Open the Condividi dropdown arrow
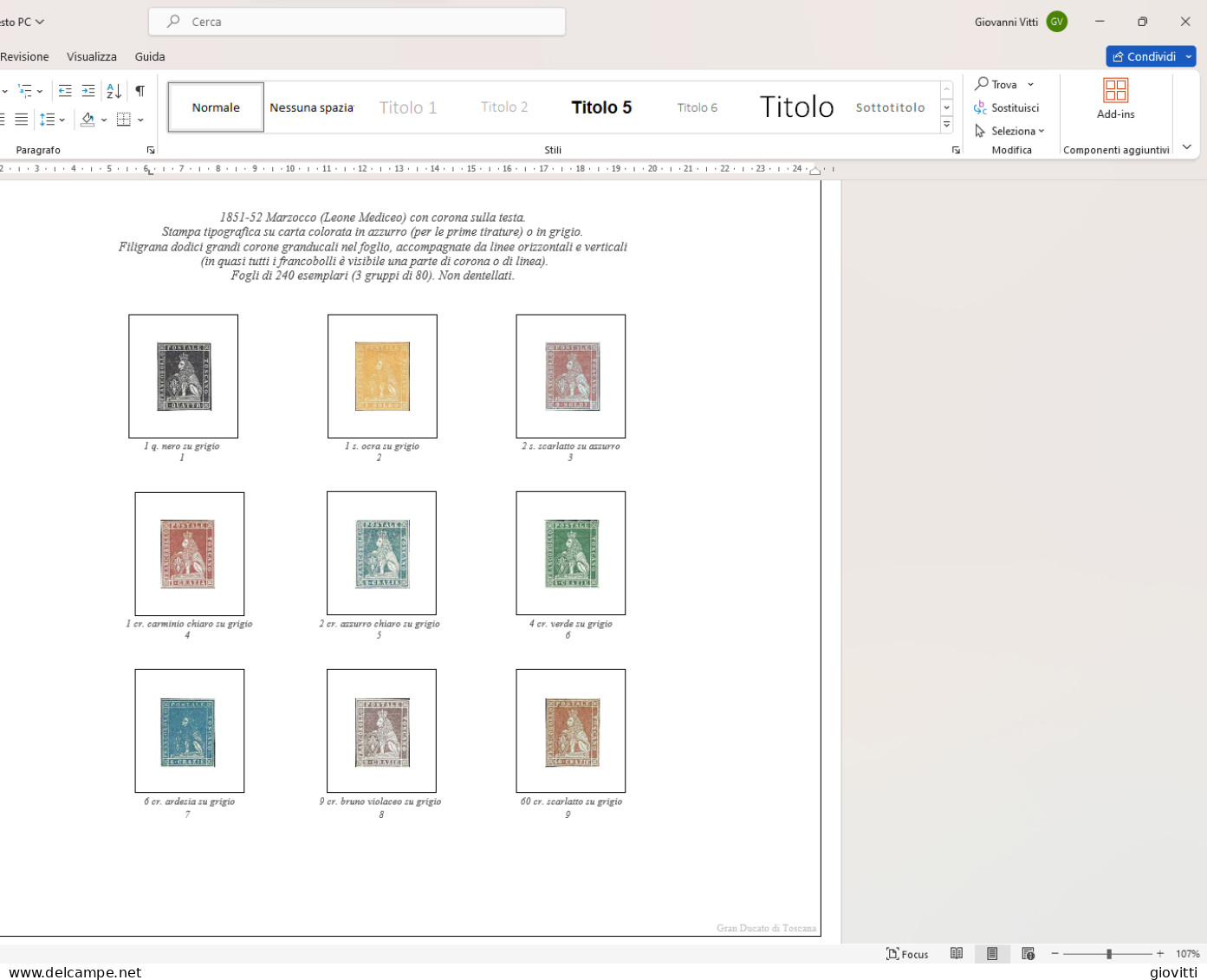 (1189, 56)
